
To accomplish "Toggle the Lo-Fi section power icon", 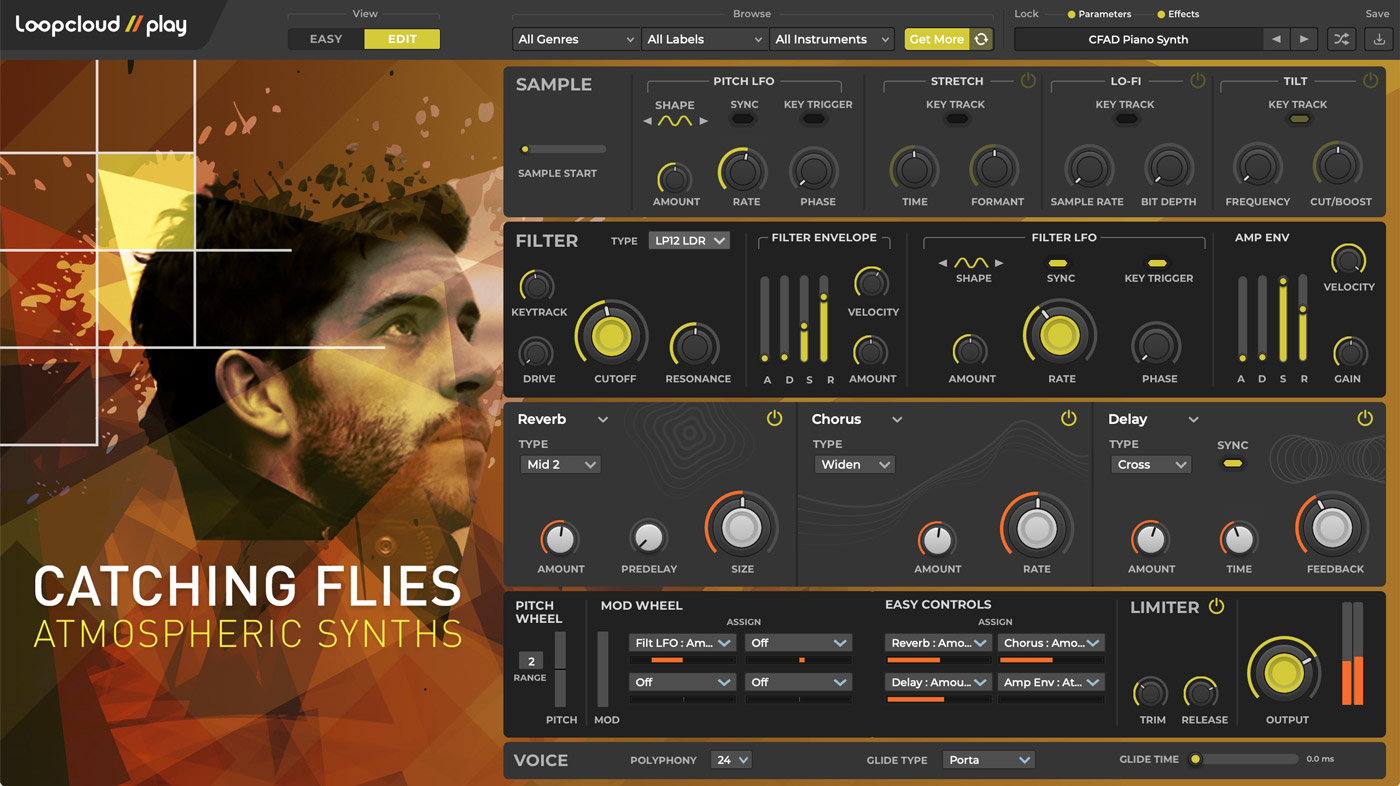I will coord(1198,81).
